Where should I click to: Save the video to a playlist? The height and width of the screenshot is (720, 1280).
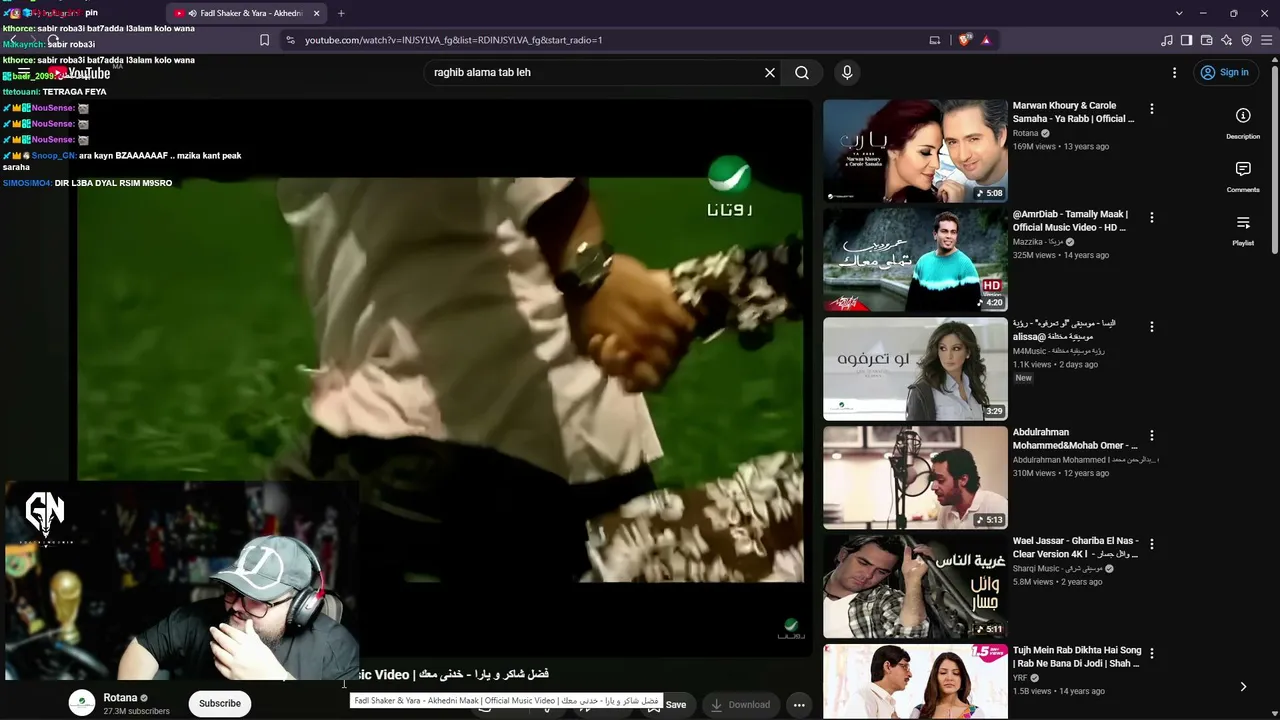(667, 704)
